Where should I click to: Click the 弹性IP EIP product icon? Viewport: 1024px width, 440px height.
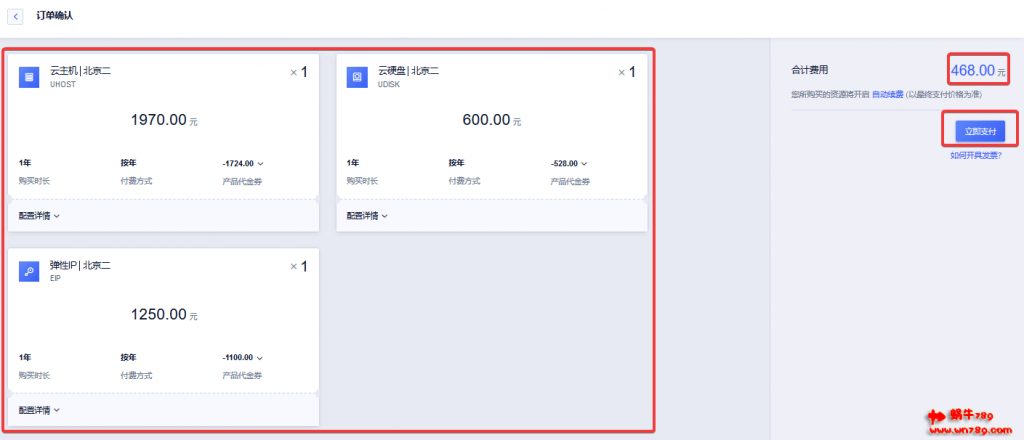(x=29, y=272)
